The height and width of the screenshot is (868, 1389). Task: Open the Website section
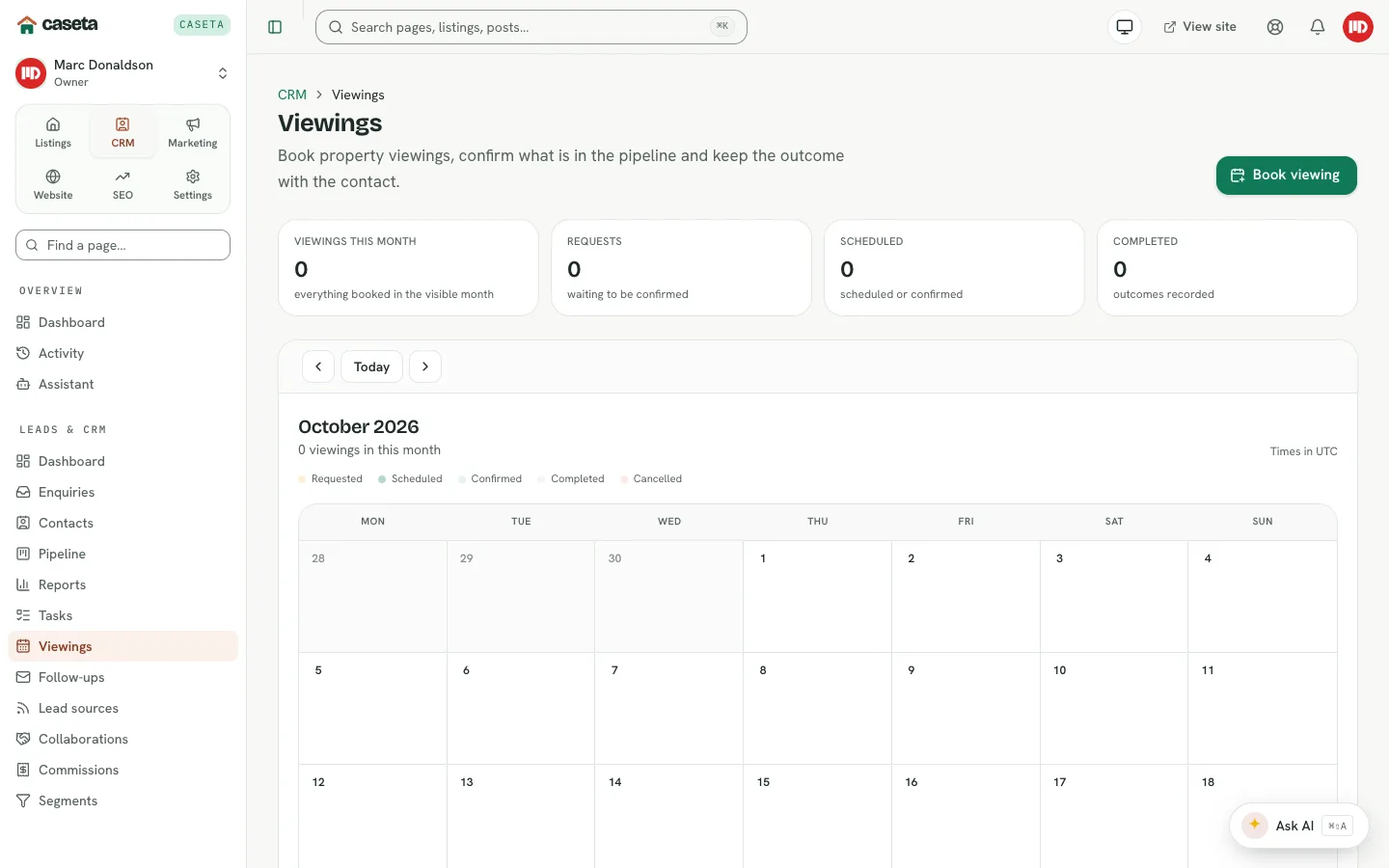tap(53, 185)
